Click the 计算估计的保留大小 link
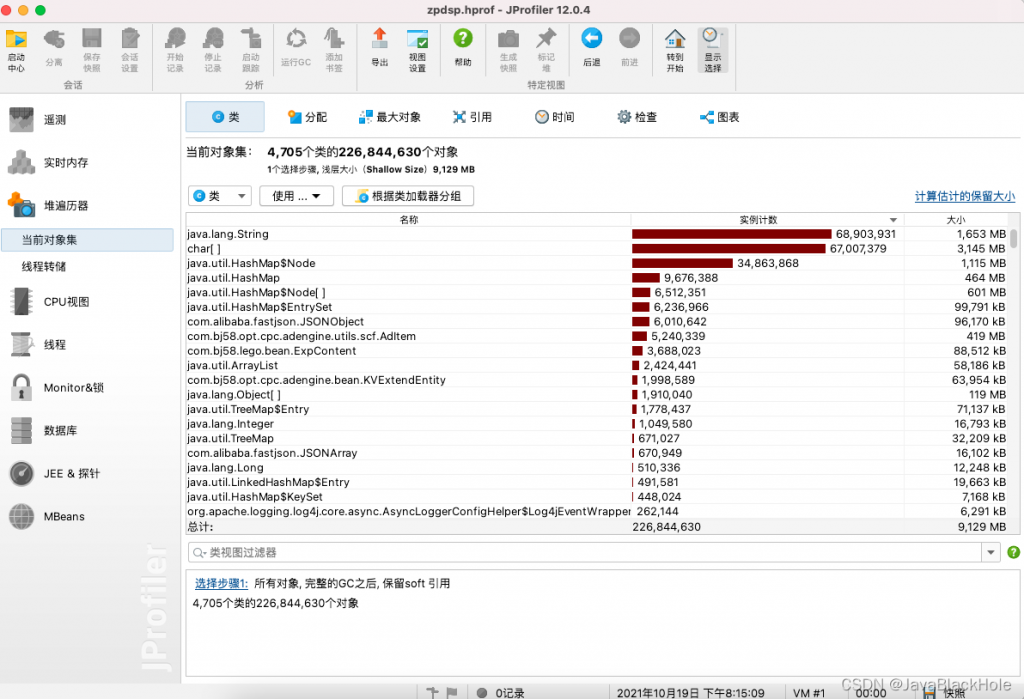This screenshot has height=699, width=1024. click(965, 196)
